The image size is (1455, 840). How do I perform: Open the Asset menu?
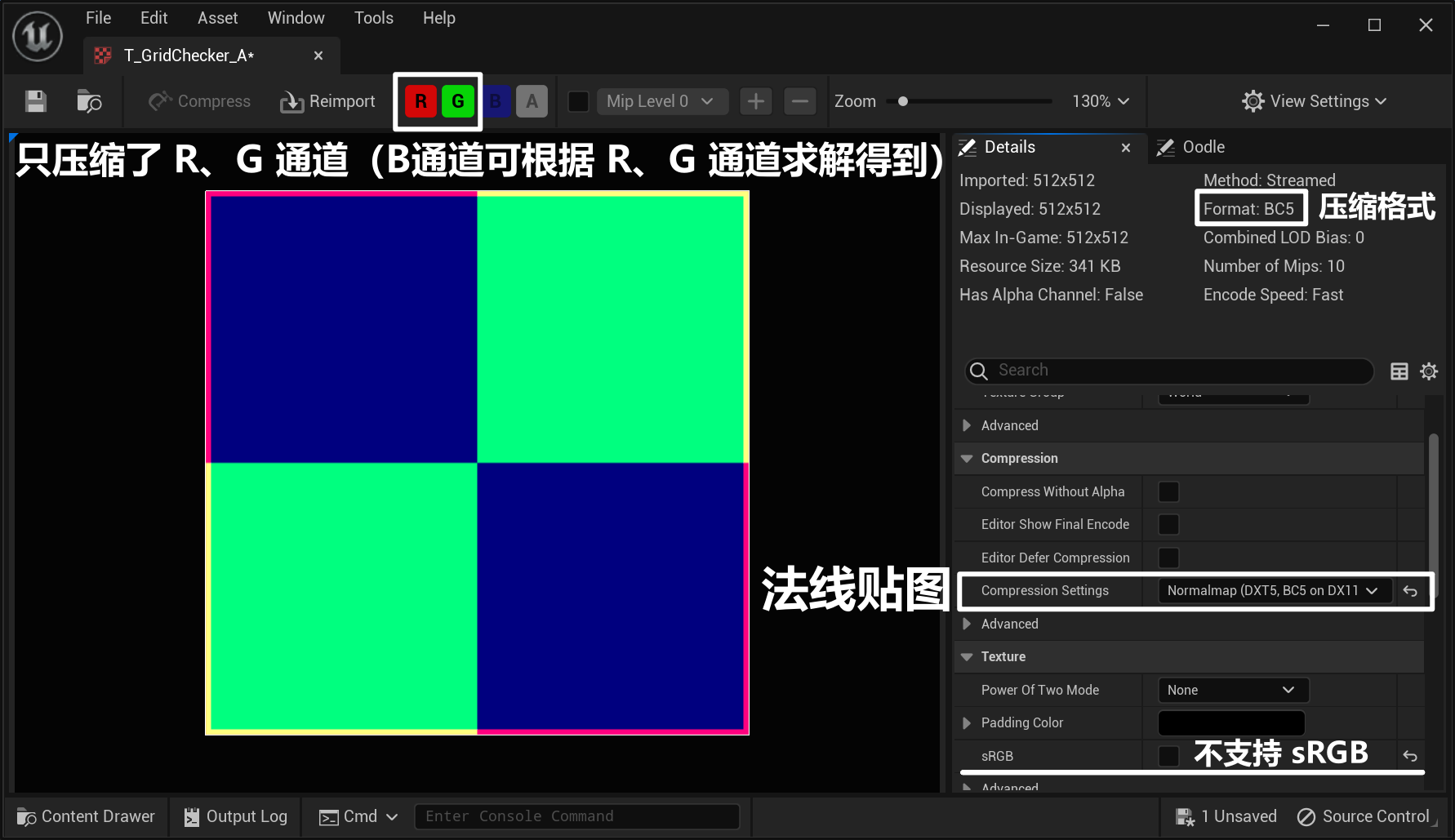pos(217,18)
